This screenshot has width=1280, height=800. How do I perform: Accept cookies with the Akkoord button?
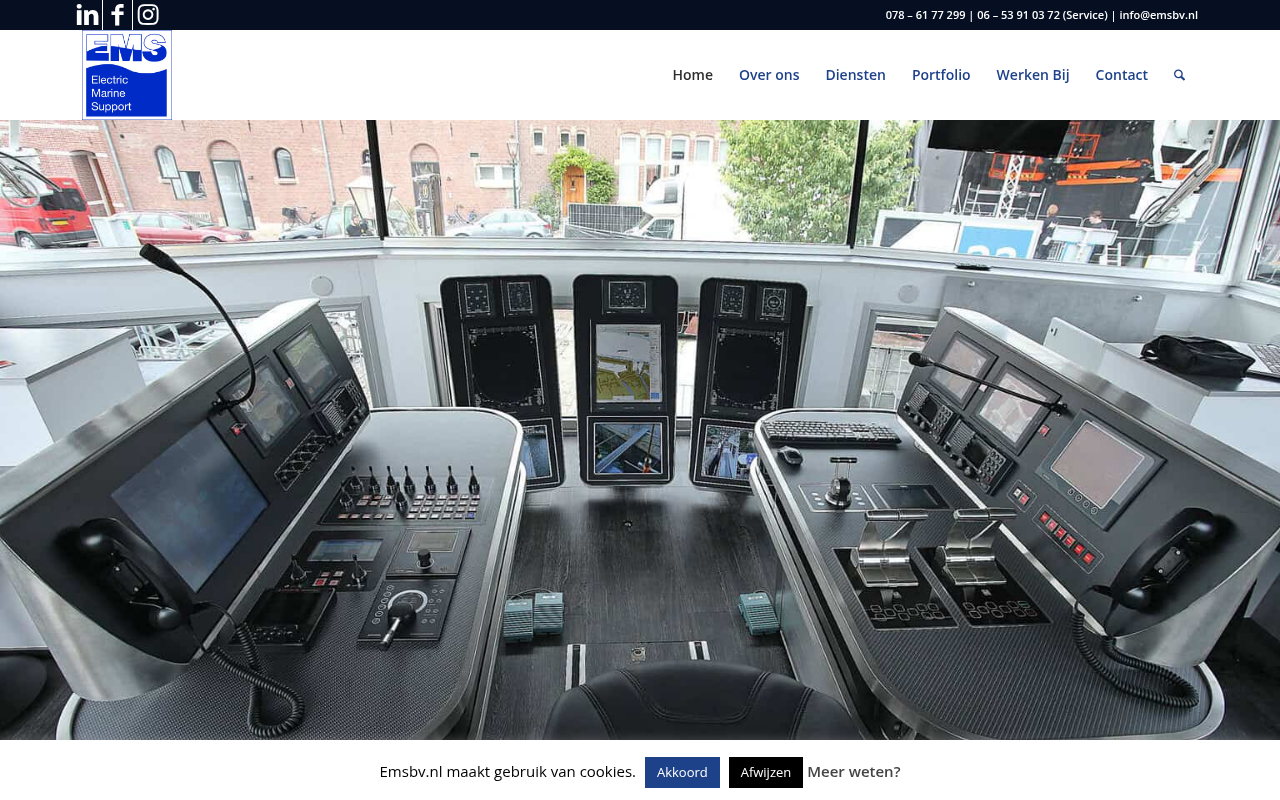(682, 772)
